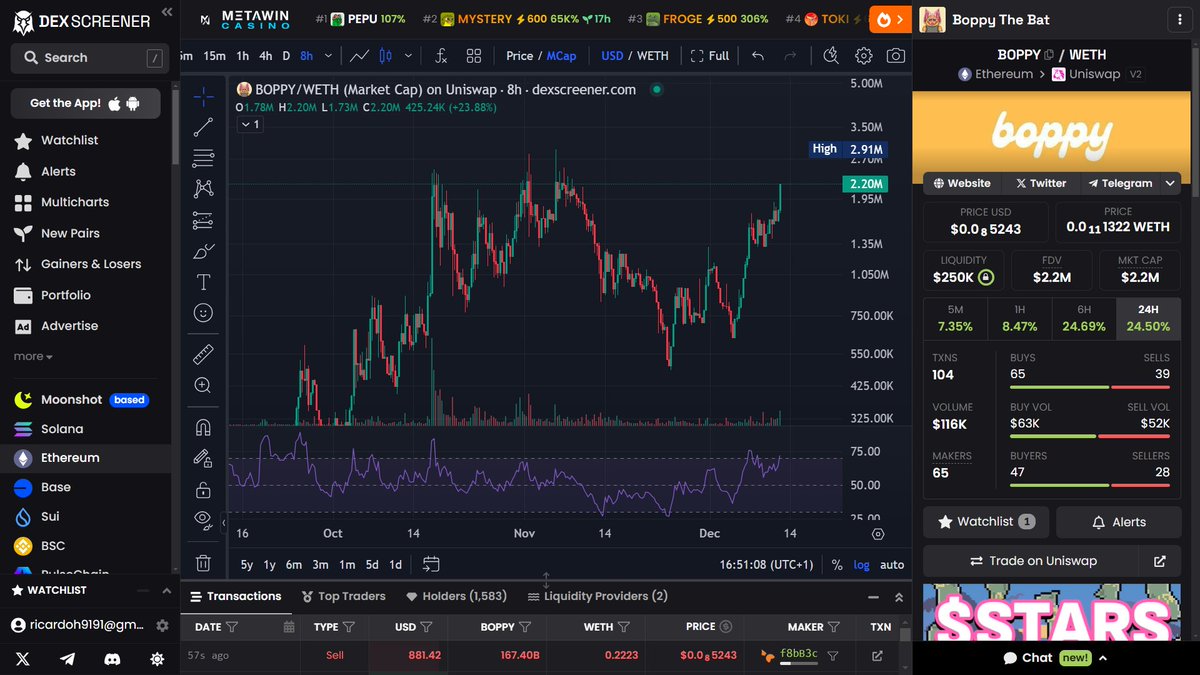The height and width of the screenshot is (675, 1200).
Task: Set chart currency to USD
Action: 612,56
